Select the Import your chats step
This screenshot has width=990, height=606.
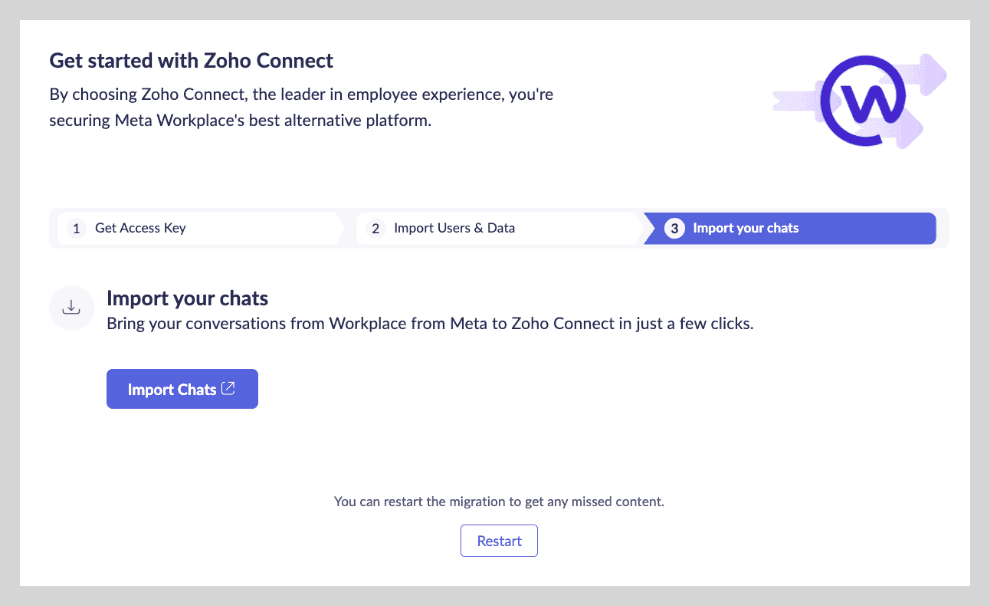[745, 228]
